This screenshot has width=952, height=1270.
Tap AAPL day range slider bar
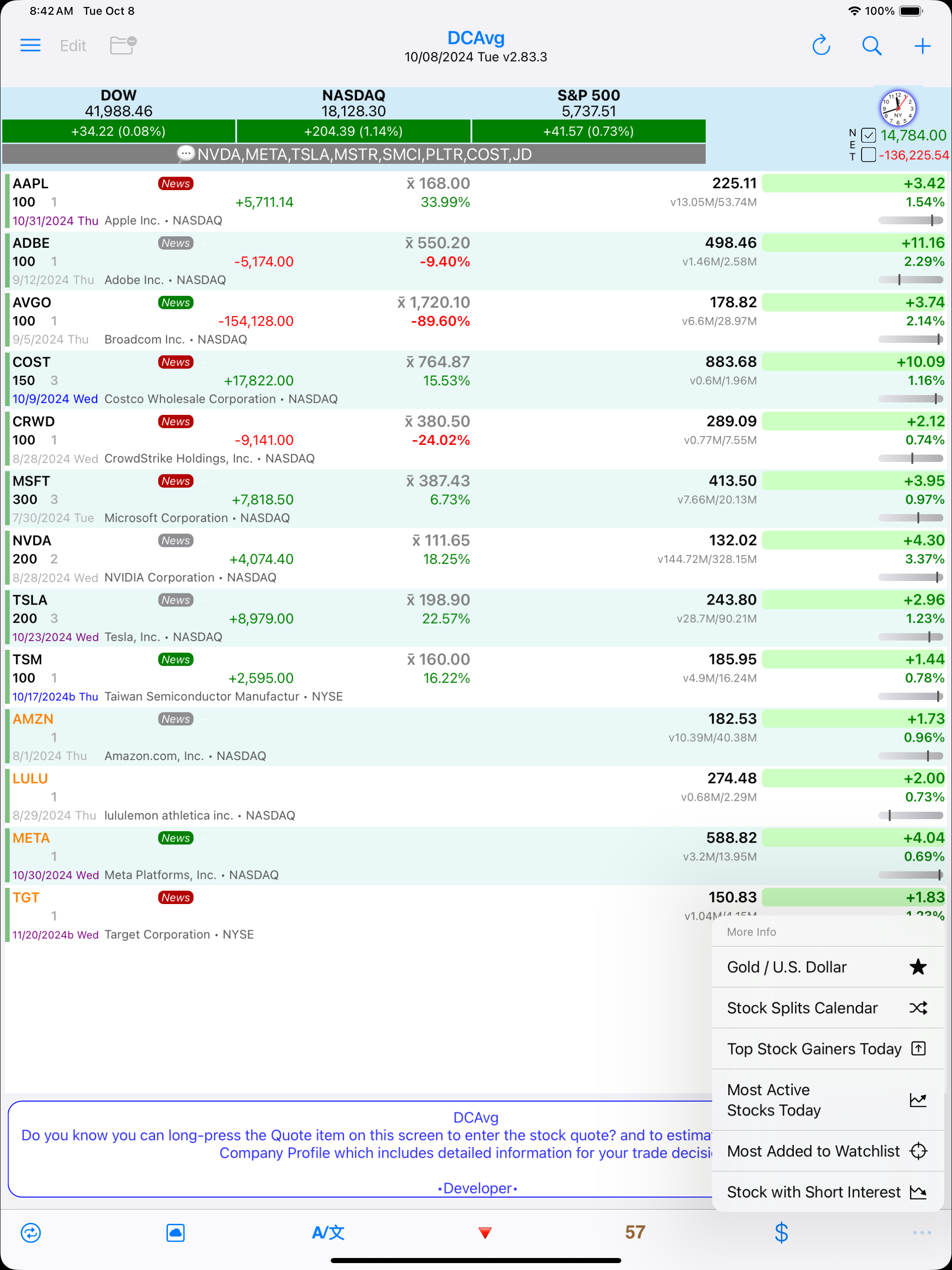pos(910,221)
